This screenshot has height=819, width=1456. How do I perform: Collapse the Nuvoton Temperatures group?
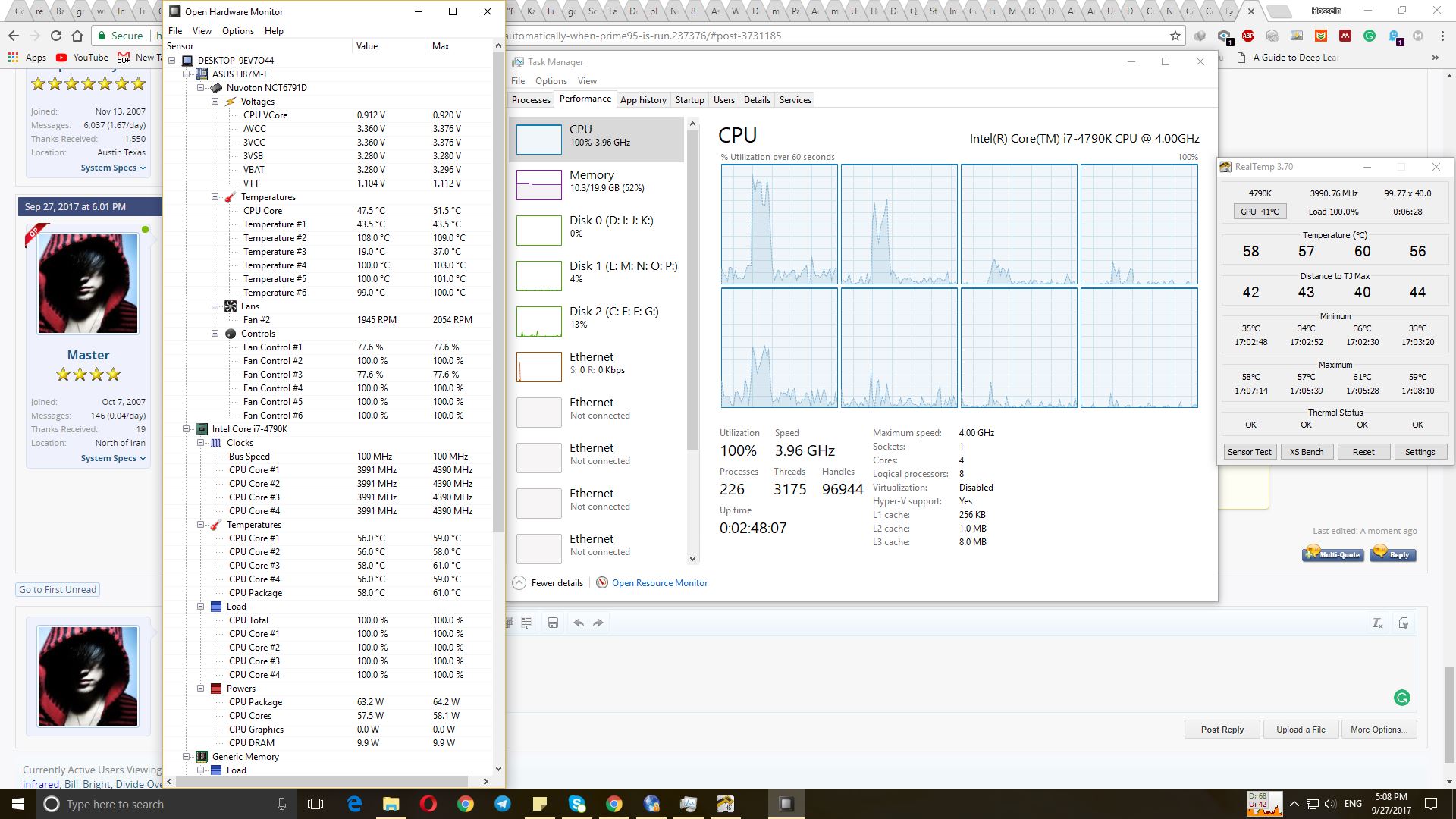click(215, 197)
